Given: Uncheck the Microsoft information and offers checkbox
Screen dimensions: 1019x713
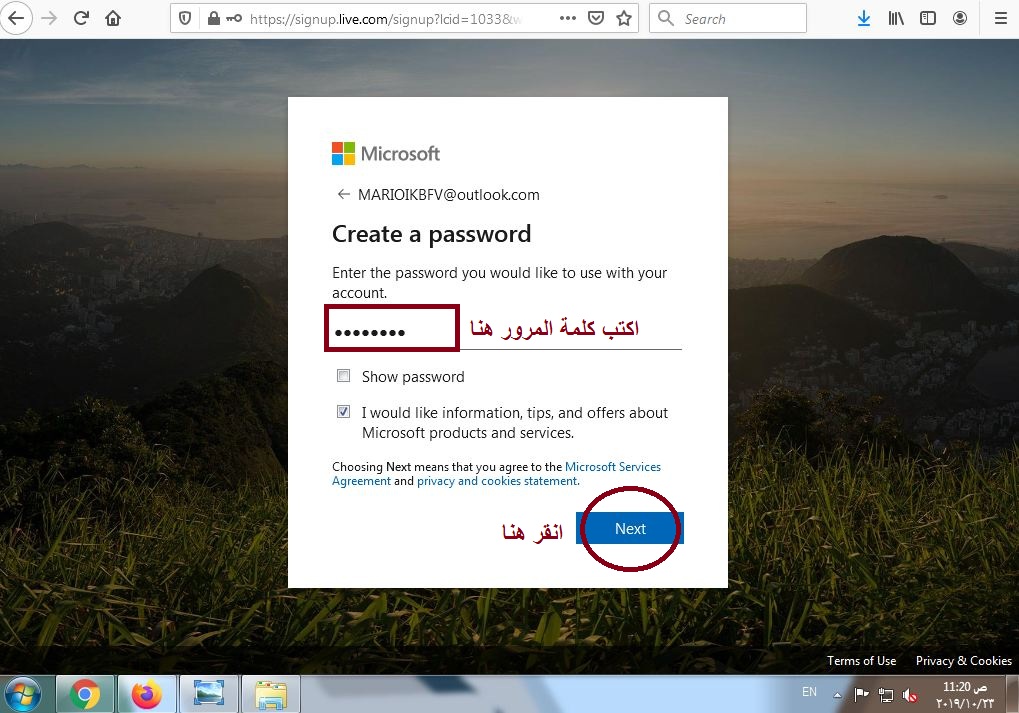Looking at the screenshot, I should pos(343,411).
